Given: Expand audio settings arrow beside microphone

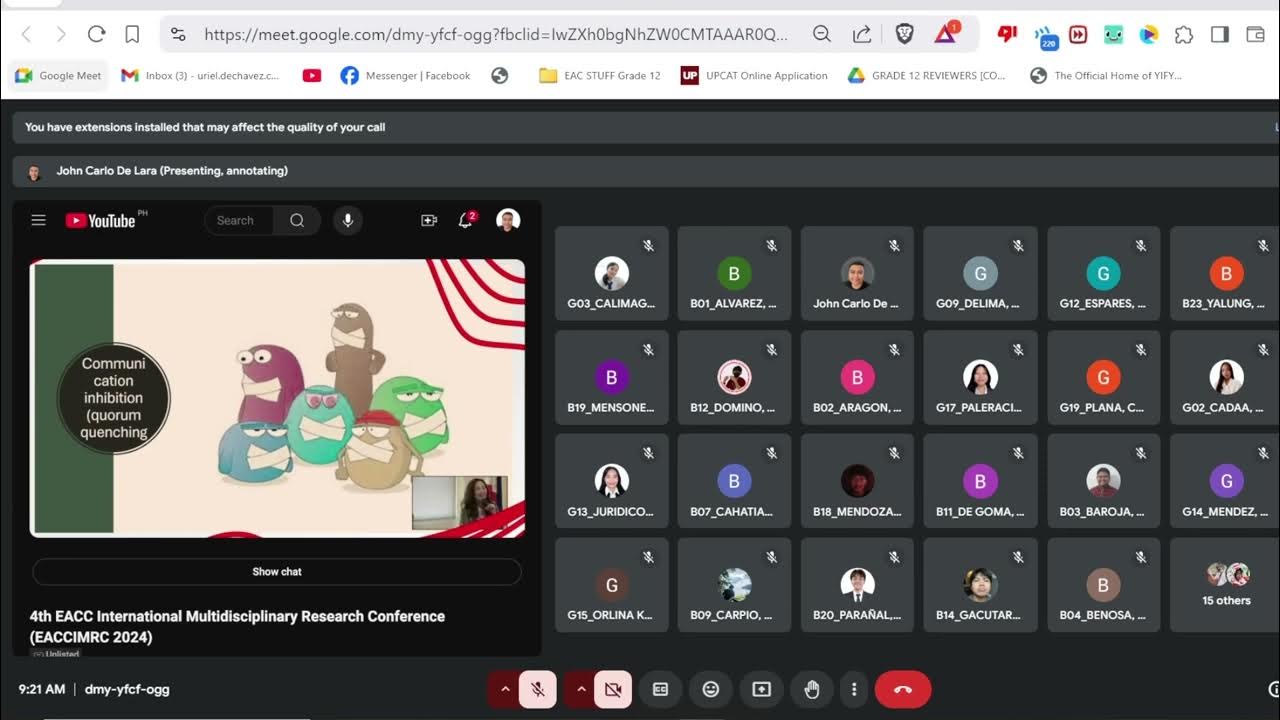Looking at the screenshot, I should pos(505,689).
